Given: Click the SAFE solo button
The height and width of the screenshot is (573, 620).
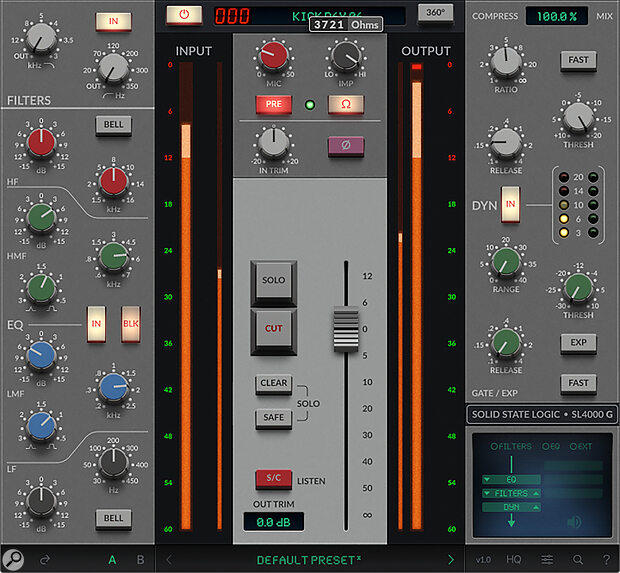Looking at the screenshot, I should [x=274, y=418].
